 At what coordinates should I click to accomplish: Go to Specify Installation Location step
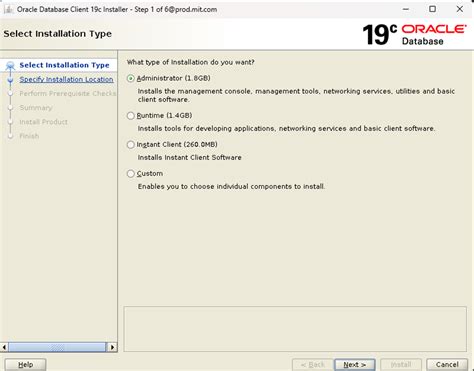[x=66, y=79]
